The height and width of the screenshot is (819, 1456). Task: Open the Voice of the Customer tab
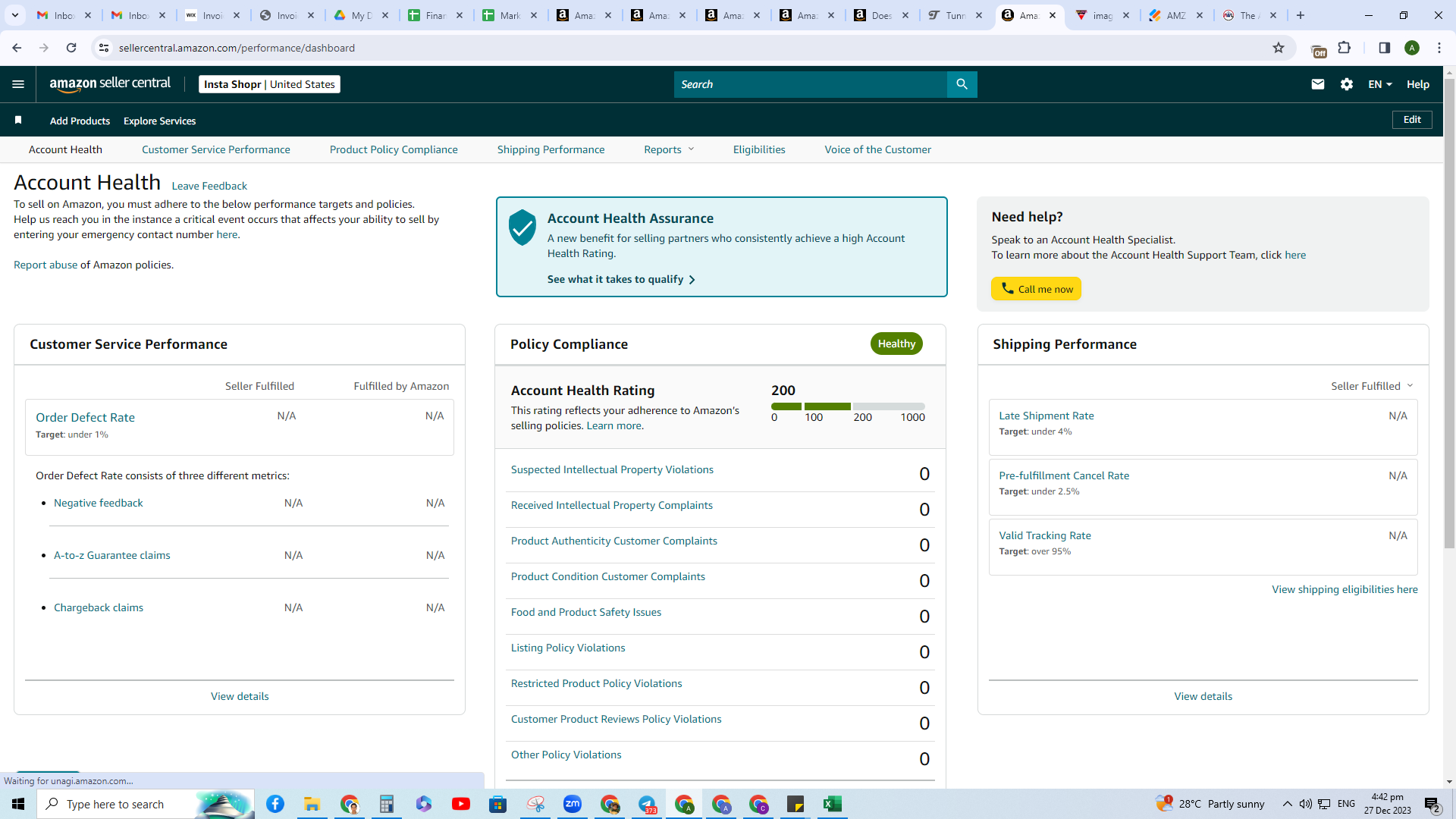(878, 149)
